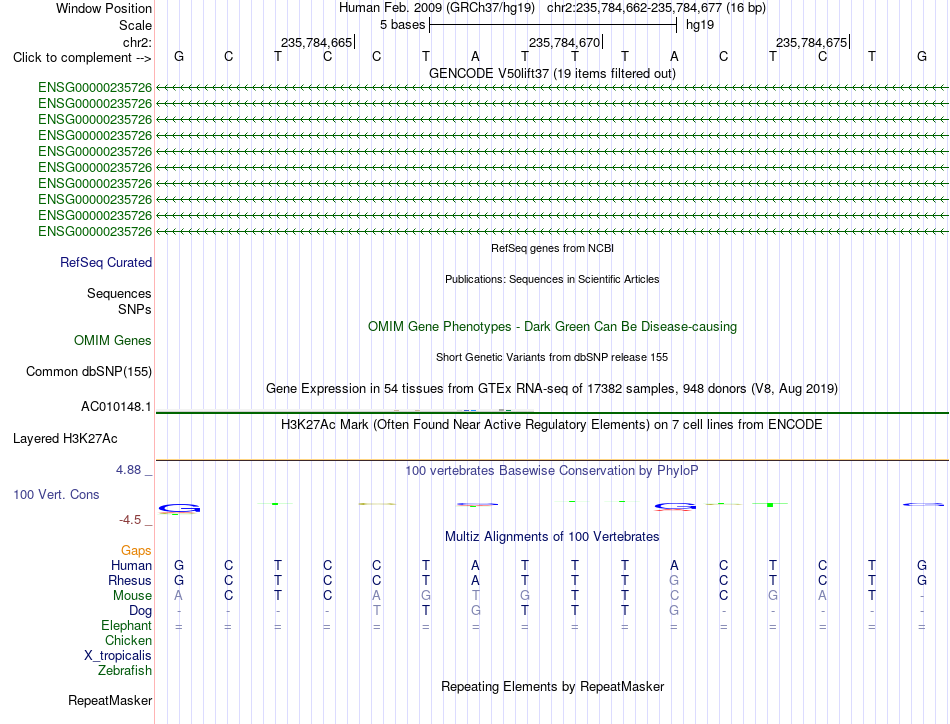The width and height of the screenshot is (950, 724).
Task: Select the Zebrafish species label
Action: tap(124, 671)
